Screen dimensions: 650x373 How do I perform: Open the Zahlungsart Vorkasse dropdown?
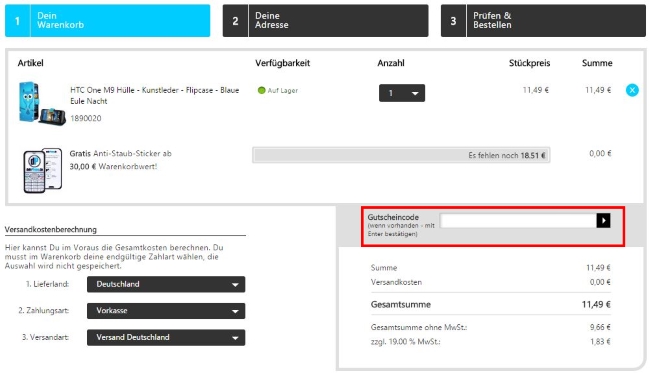166,311
